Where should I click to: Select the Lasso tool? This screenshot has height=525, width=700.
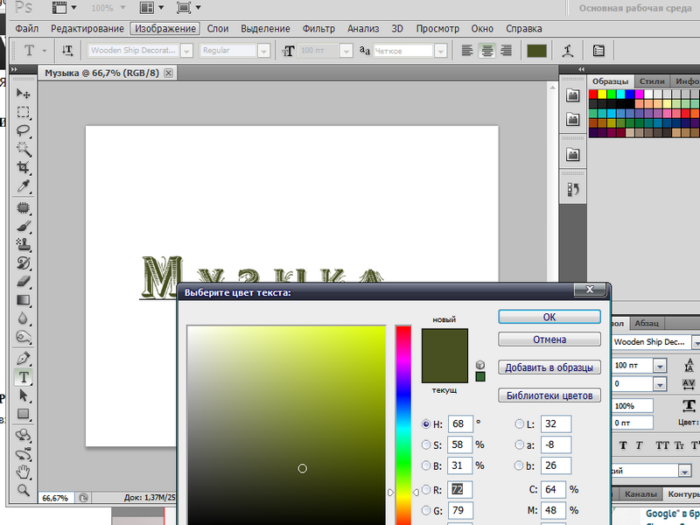click(x=24, y=131)
